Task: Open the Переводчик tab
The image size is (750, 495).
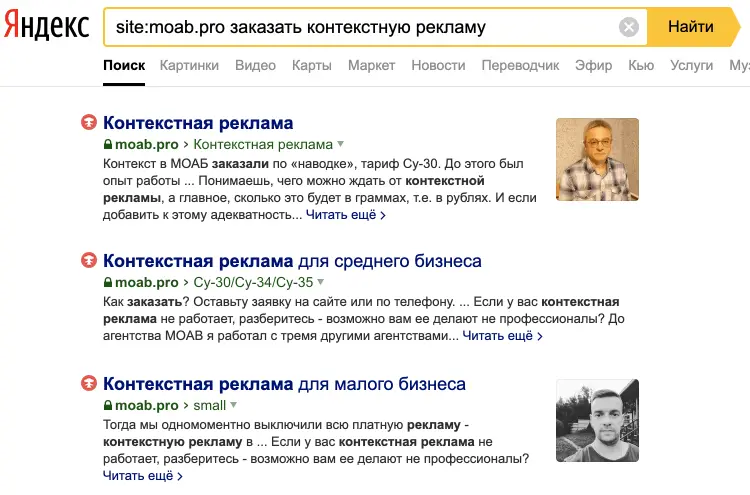Action: 520,66
